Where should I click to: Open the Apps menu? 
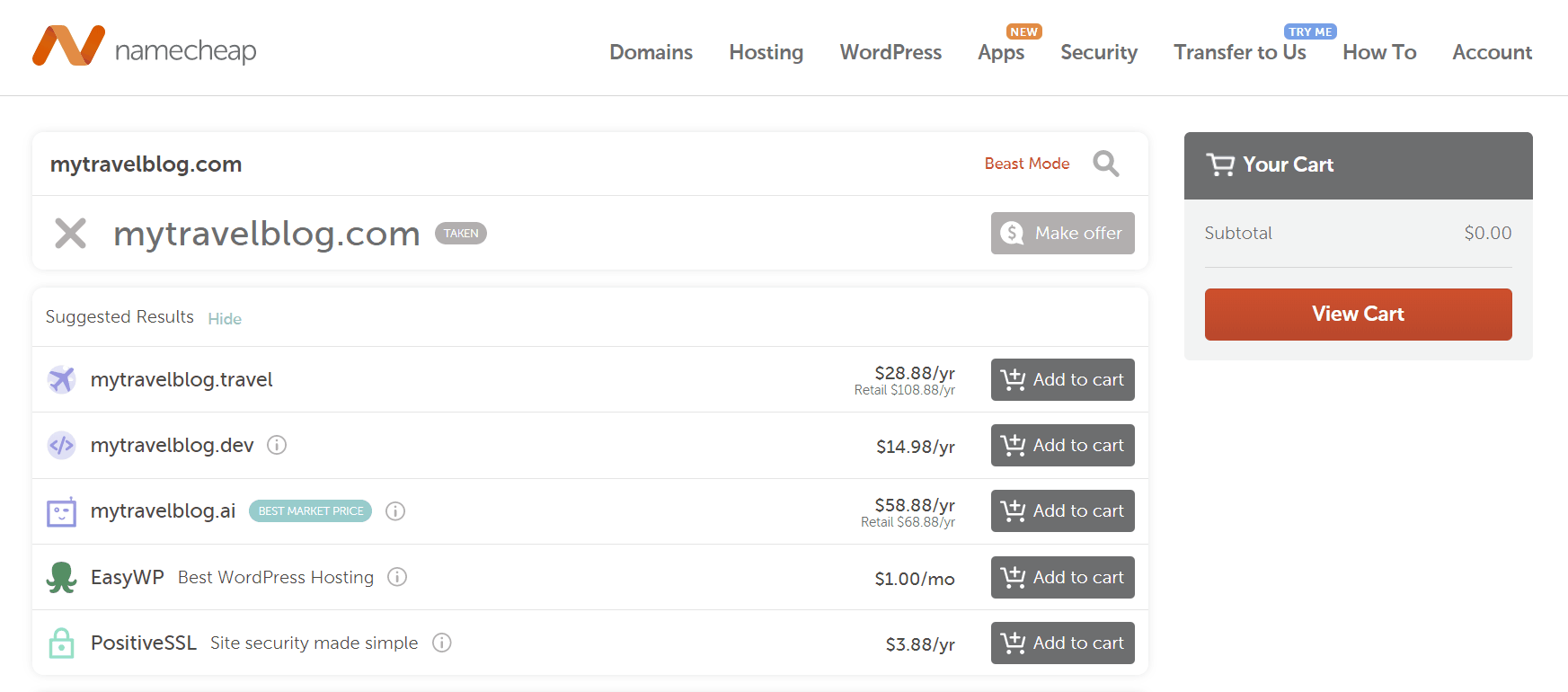(x=1001, y=52)
